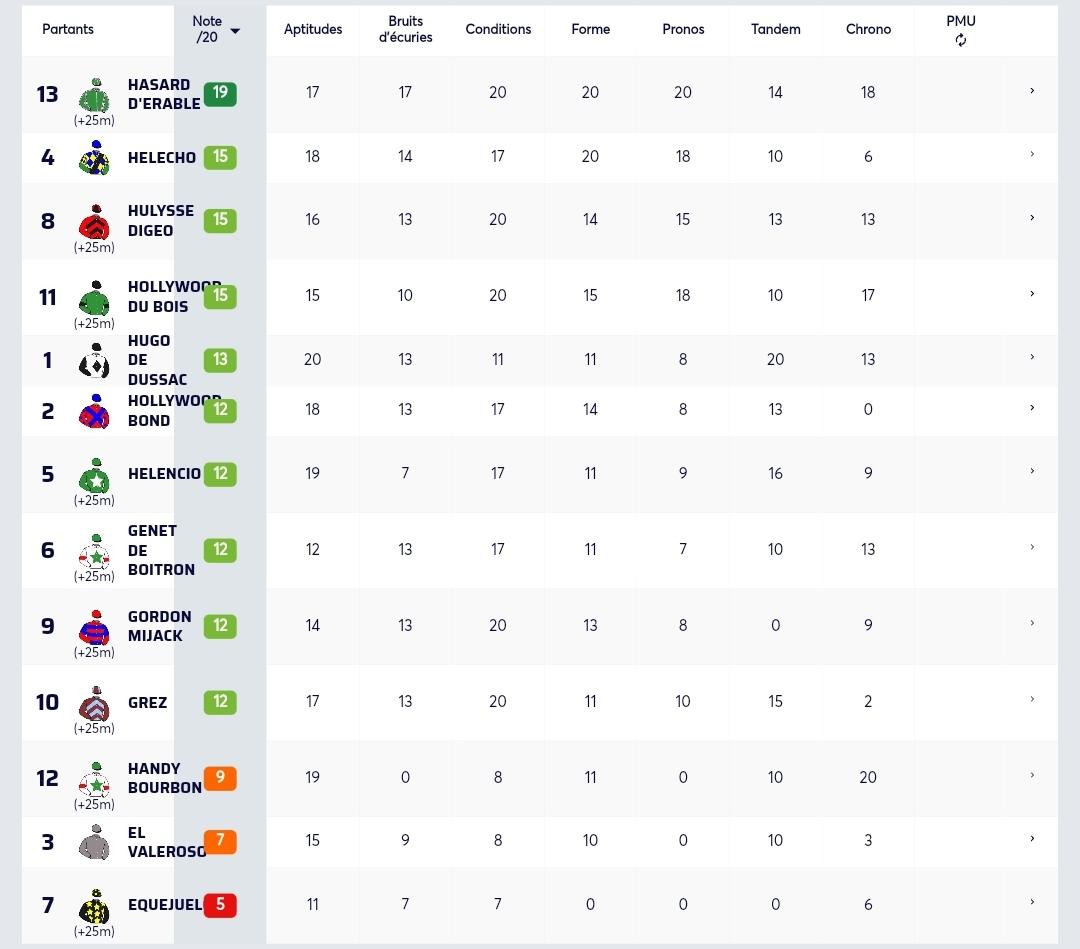Select the Aptitudes column header
Viewport: 1080px width, 949px height.
[313, 29]
